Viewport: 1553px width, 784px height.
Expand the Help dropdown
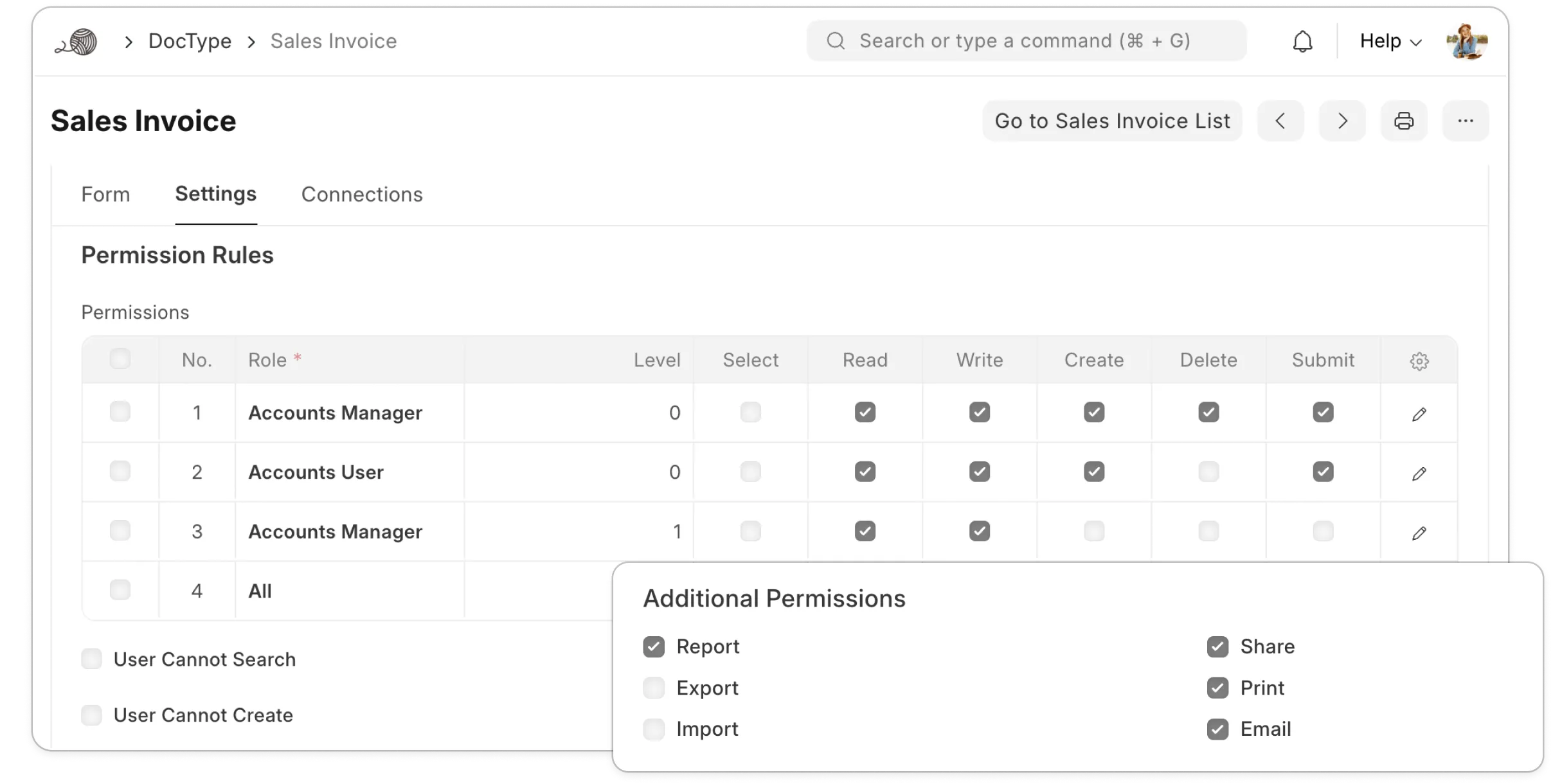tap(1390, 42)
